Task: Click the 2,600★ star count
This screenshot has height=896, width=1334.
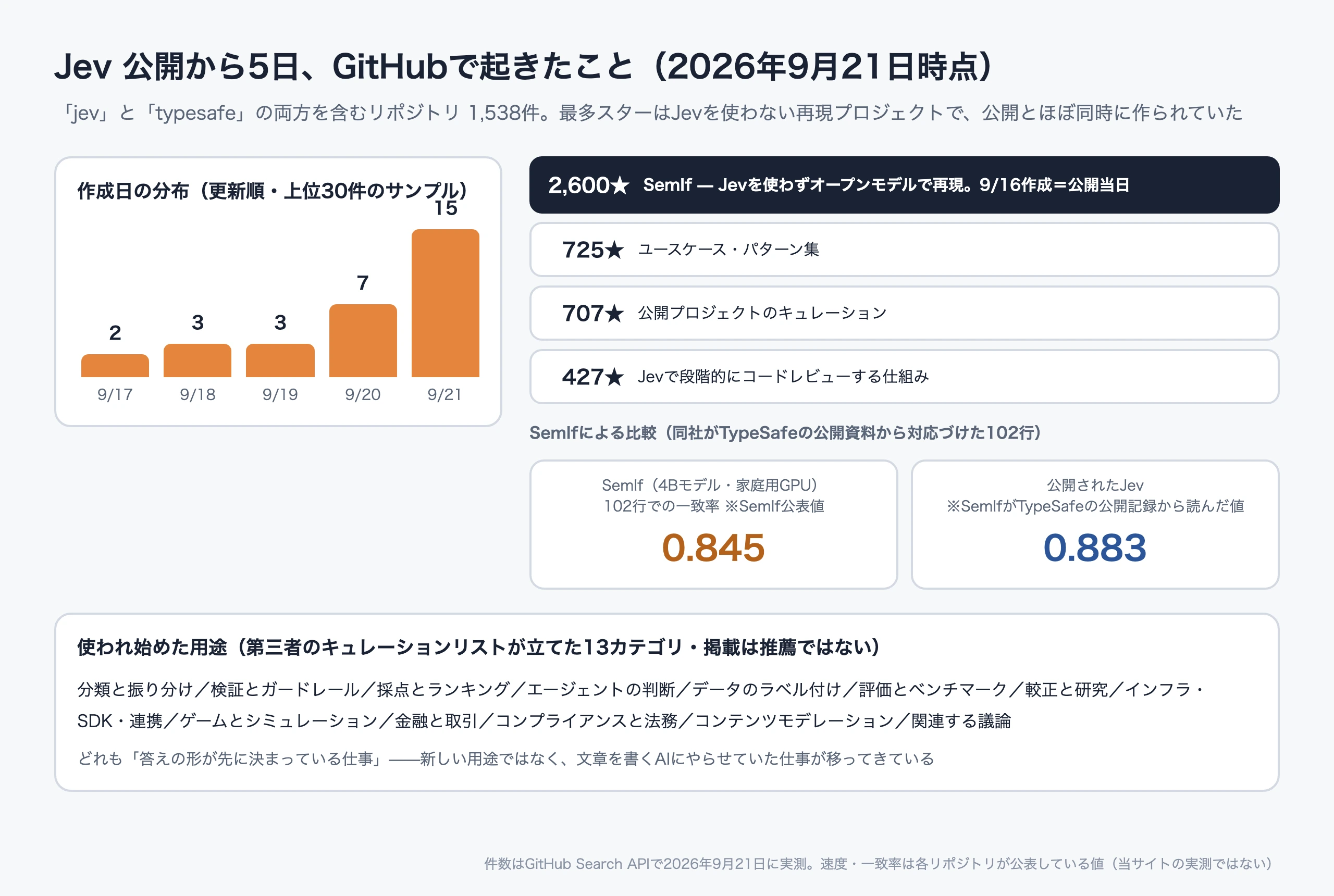Action: (x=589, y=185)
